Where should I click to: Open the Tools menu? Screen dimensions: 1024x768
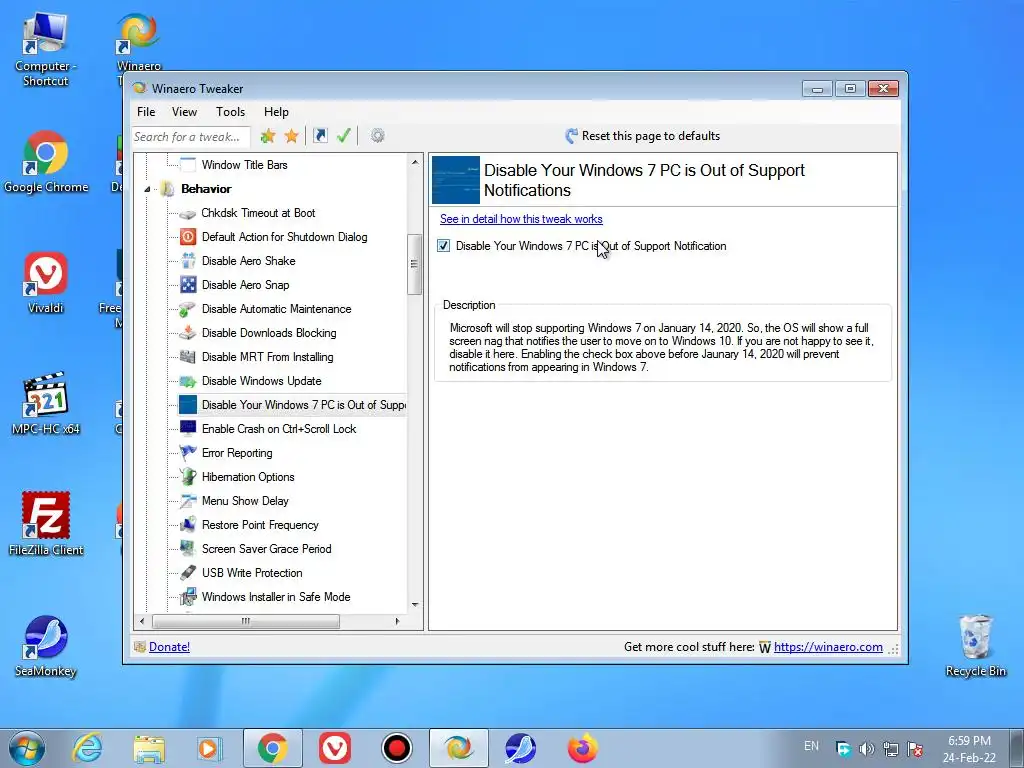(231, 112)
